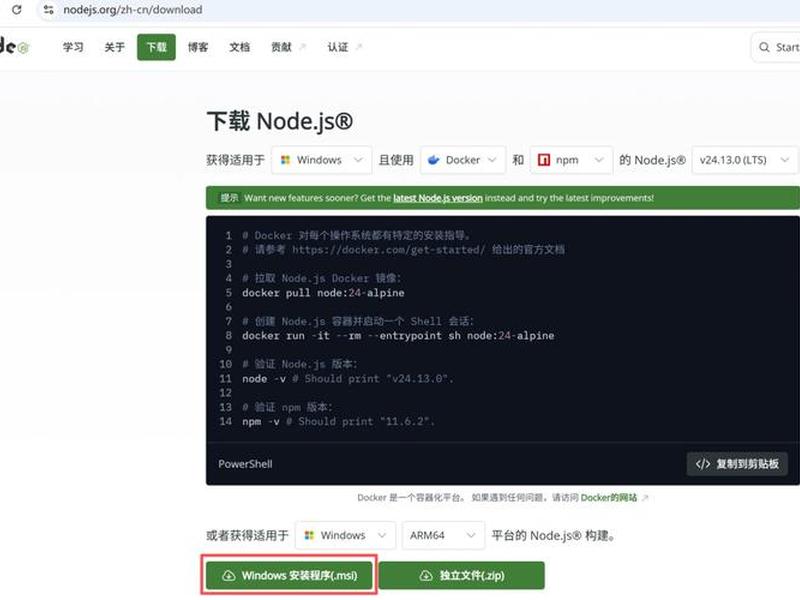The width and height of the screenshot is (800, 600).
Task: Open the 博客 navigation item
Action: pyautogui.click(x=197, y=47)
